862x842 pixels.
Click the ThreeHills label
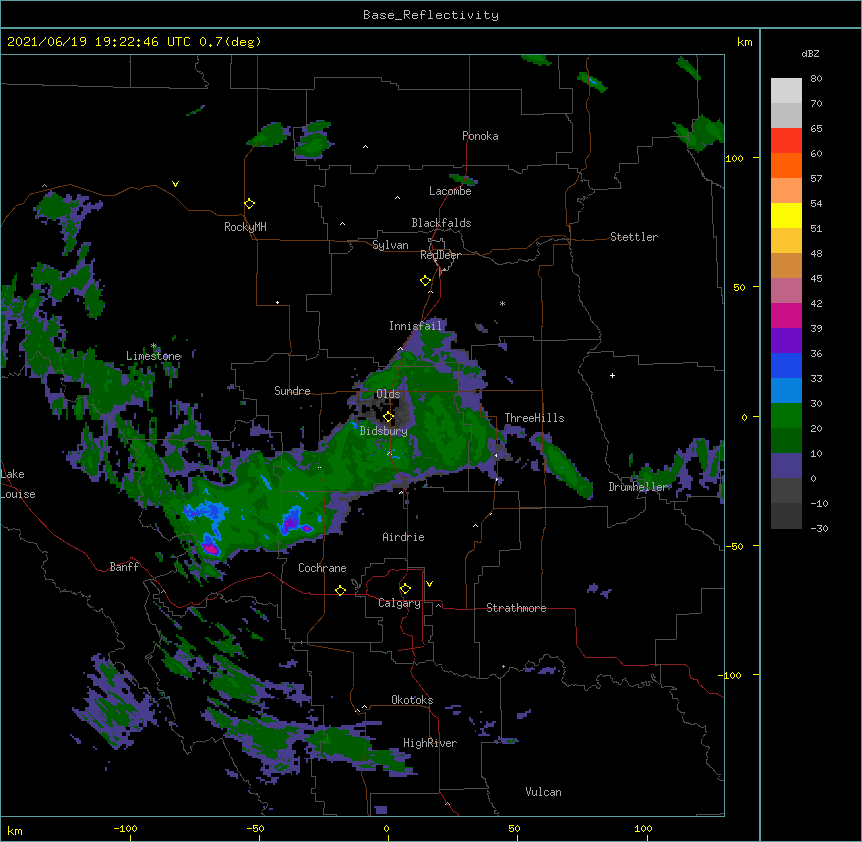click(x=534, y=418)
